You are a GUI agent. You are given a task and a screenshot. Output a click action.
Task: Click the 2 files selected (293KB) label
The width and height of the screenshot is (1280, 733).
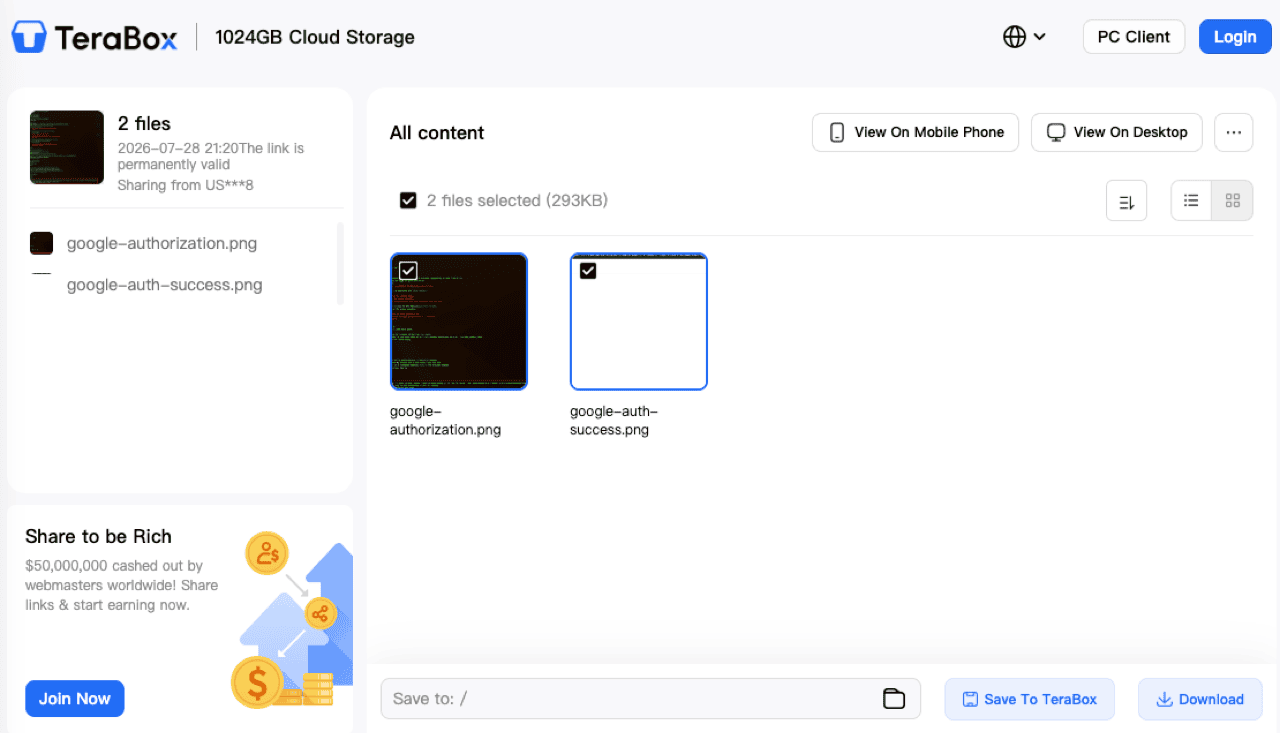[x=517, y=201]
